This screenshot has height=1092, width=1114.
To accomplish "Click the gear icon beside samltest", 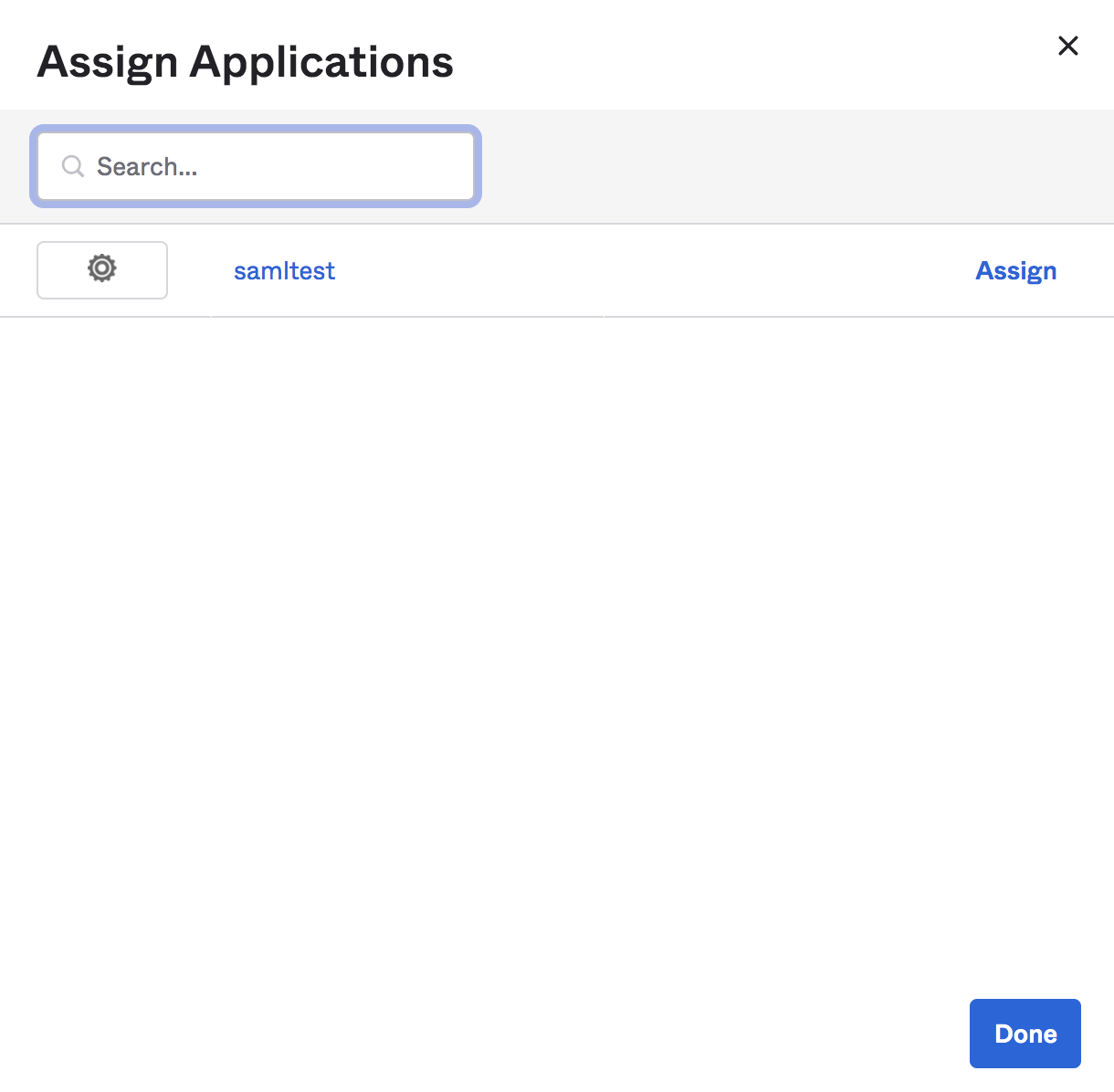I will coord(102,268).
